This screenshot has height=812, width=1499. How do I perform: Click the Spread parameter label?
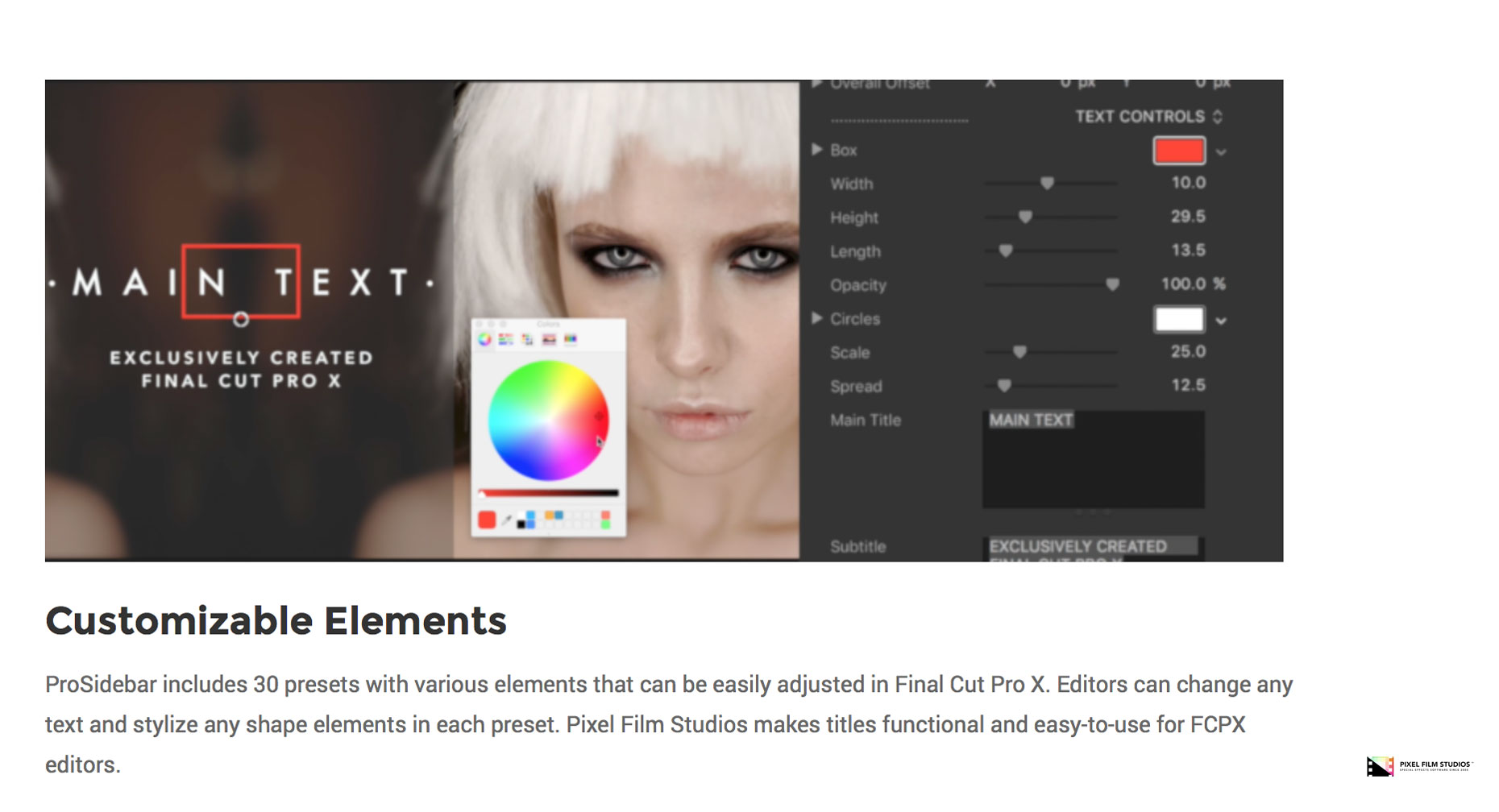point(856,387)
